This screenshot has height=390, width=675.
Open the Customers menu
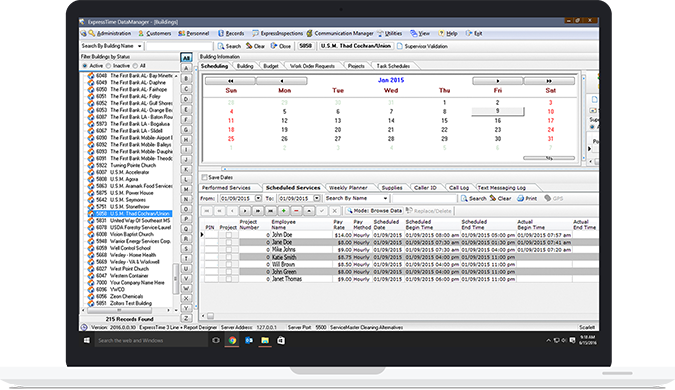coord(155,33)
